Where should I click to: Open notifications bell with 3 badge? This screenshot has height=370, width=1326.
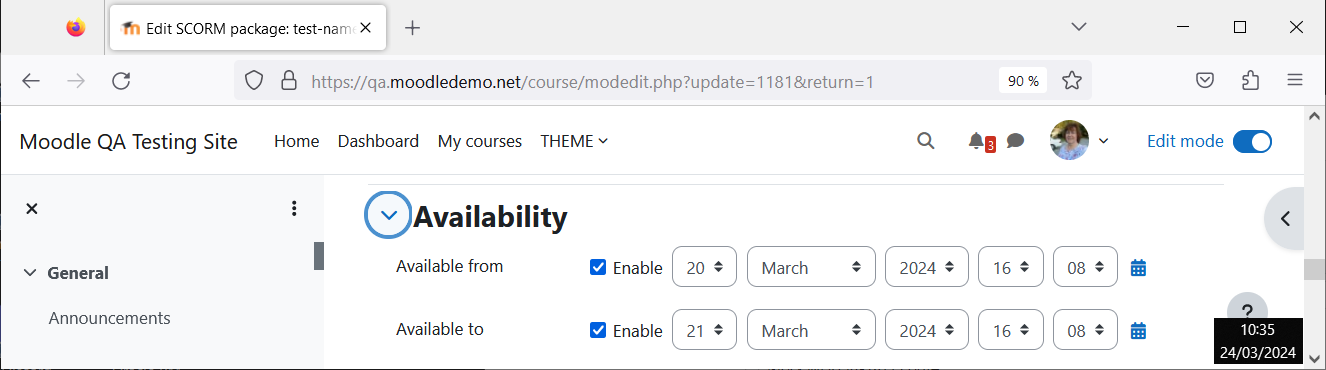(981, 141)
